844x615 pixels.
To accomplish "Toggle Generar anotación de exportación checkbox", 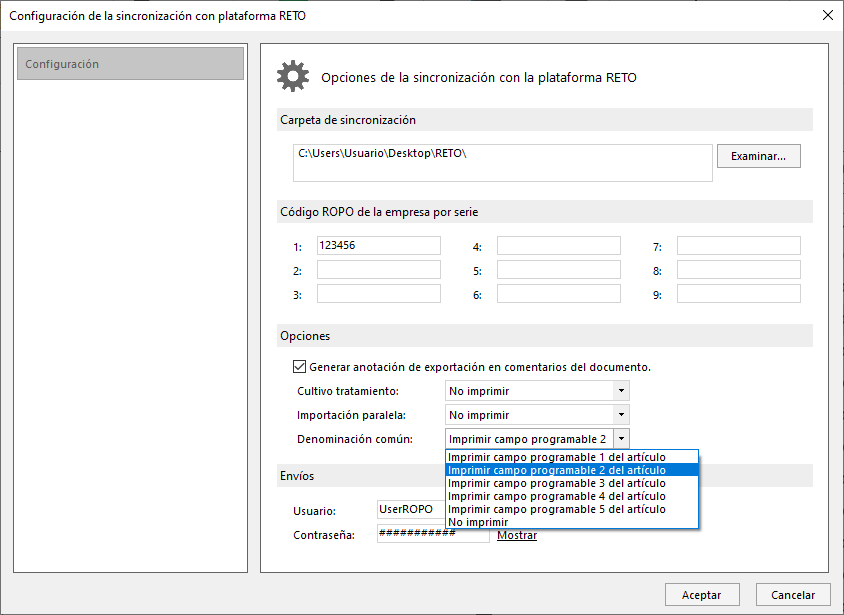I will pos(299,367).
